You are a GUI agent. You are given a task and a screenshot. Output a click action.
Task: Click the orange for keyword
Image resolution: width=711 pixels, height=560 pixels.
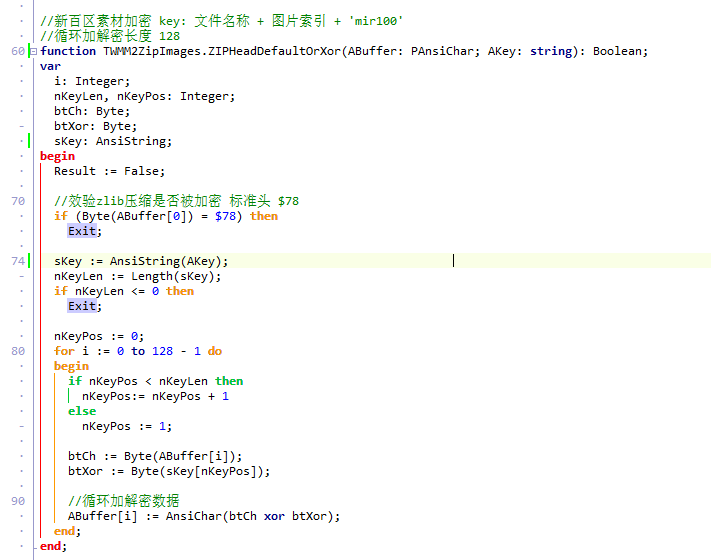[64, 351]
